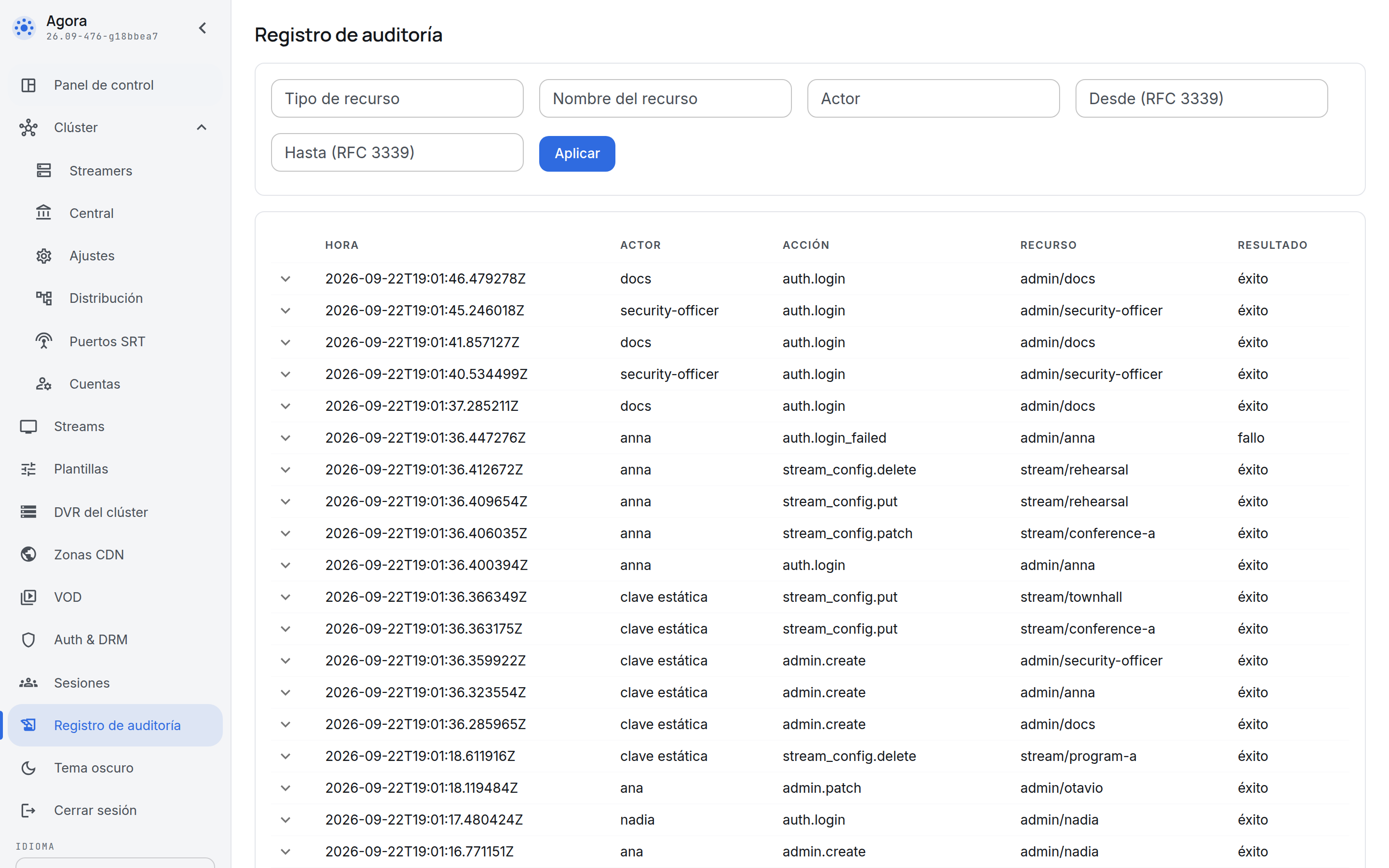The image size is (1389, 868).
Task: Click the Registro de auditoría icon
Action: (28, 725)
